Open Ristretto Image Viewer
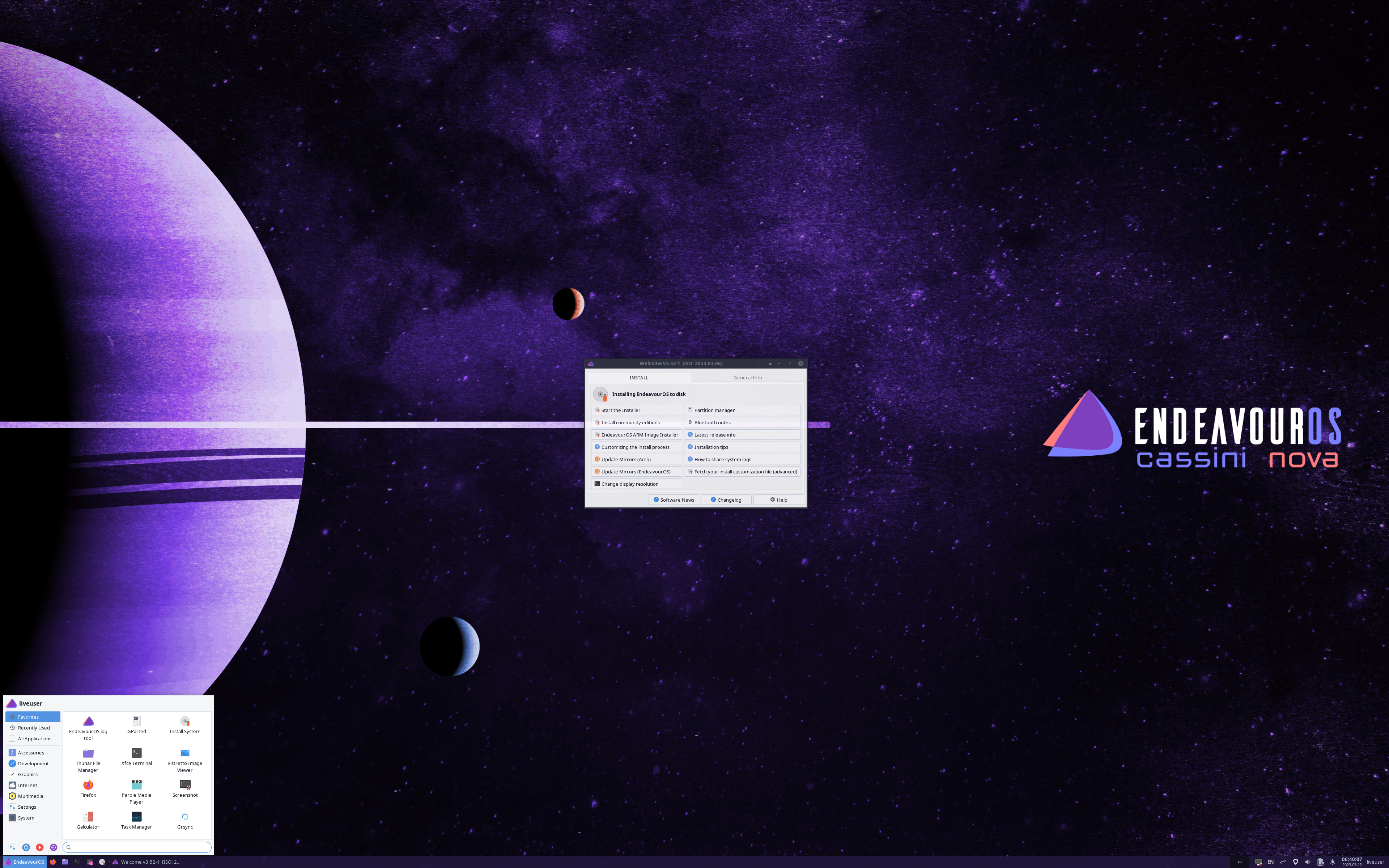Viewport: 1389px width, 868px height. tap(185, 760)
